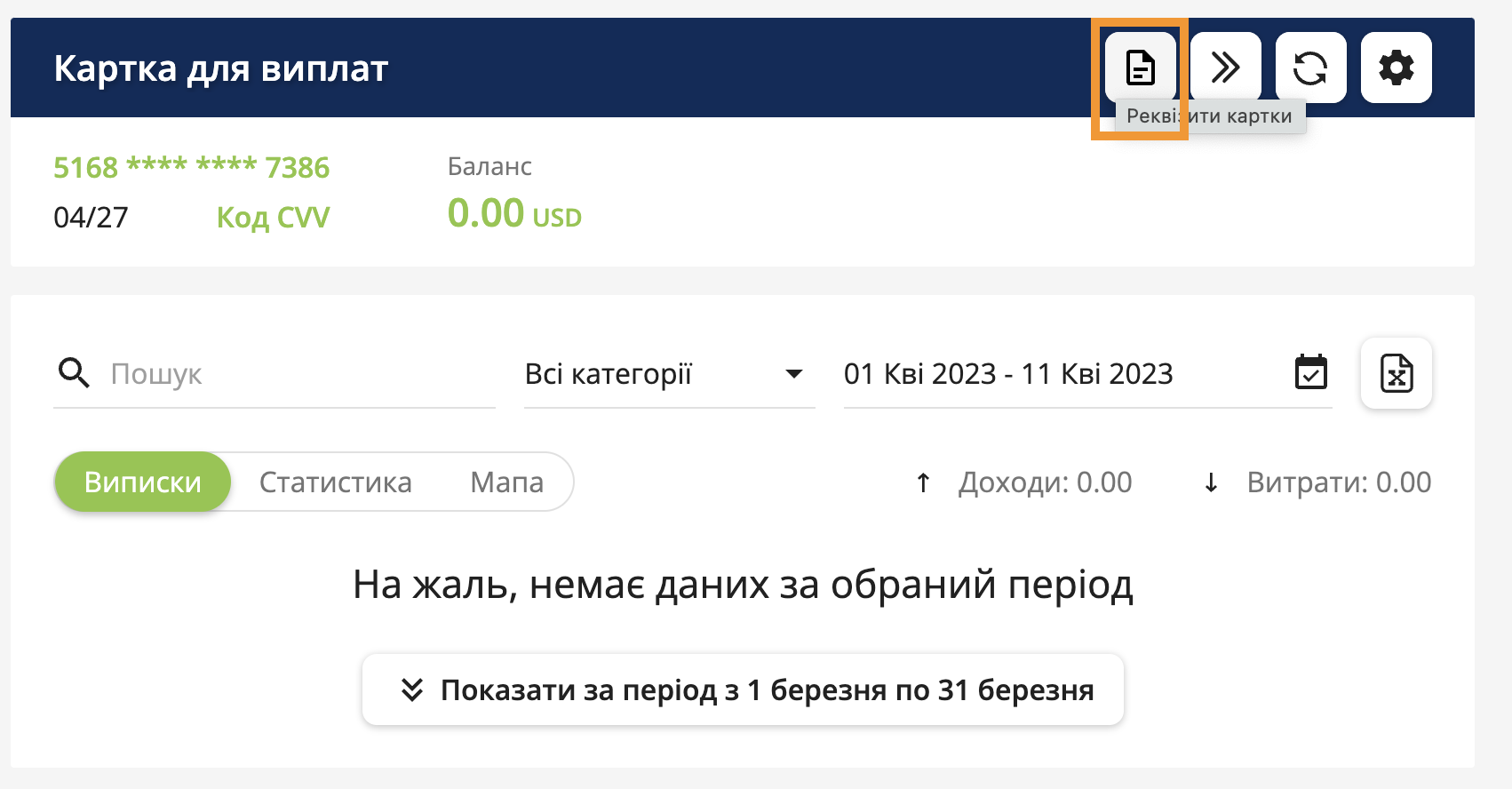Select the Виписки toggle tab
The width and height of the screenshot is (1512, 789).
click(143, 482)
